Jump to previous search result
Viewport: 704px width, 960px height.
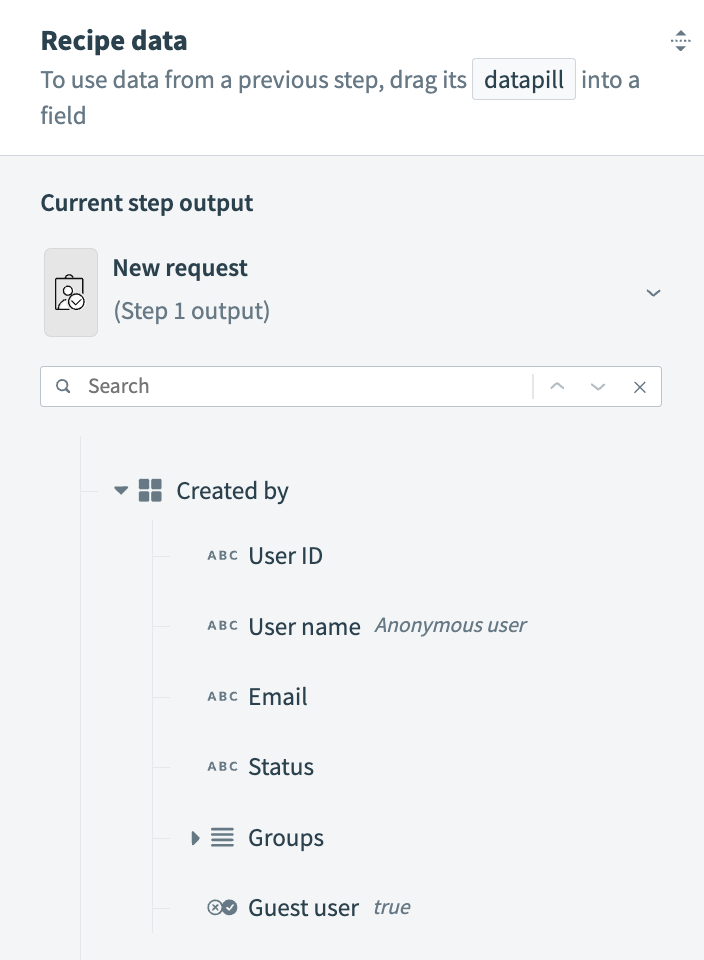tap(558, 387)
